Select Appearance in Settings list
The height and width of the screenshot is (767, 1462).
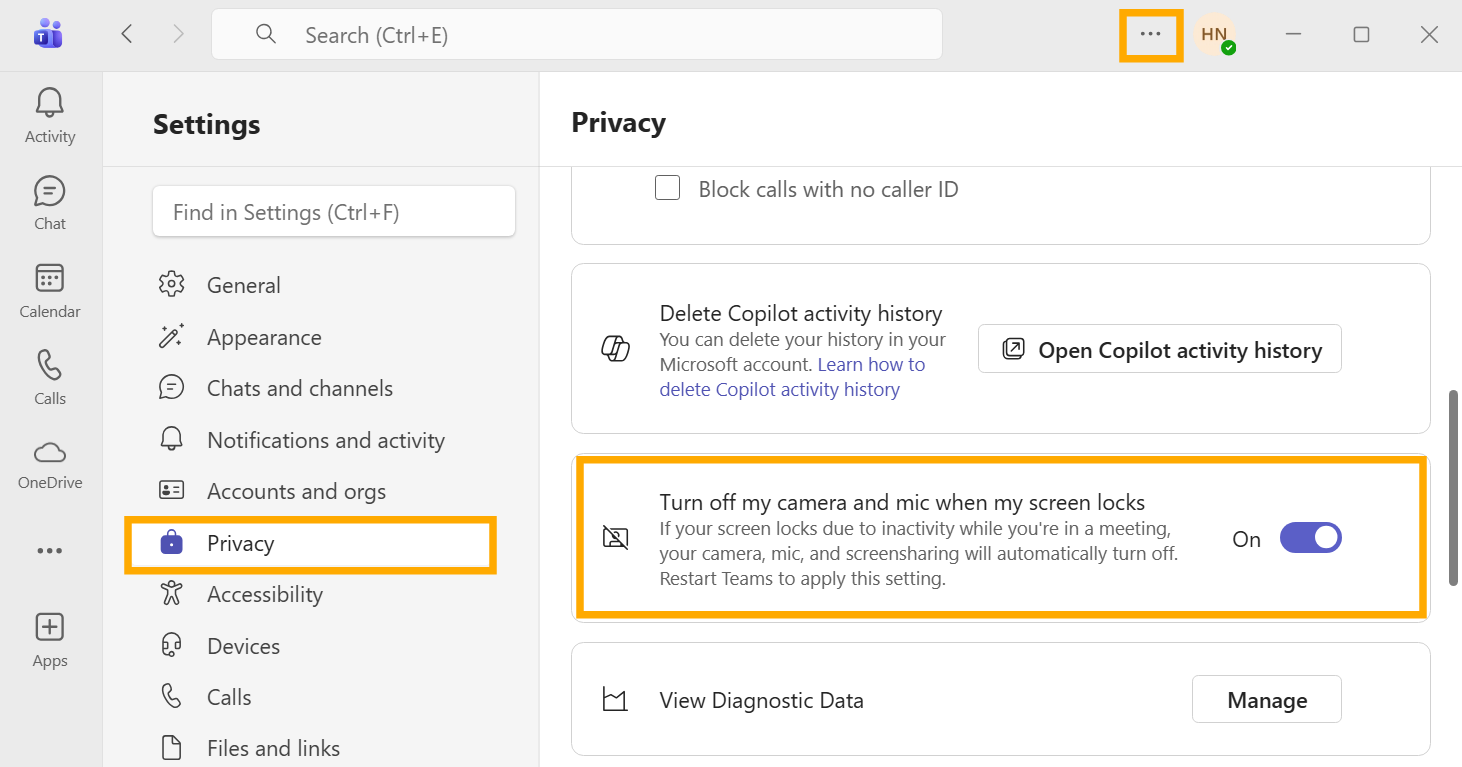(264, 338)
